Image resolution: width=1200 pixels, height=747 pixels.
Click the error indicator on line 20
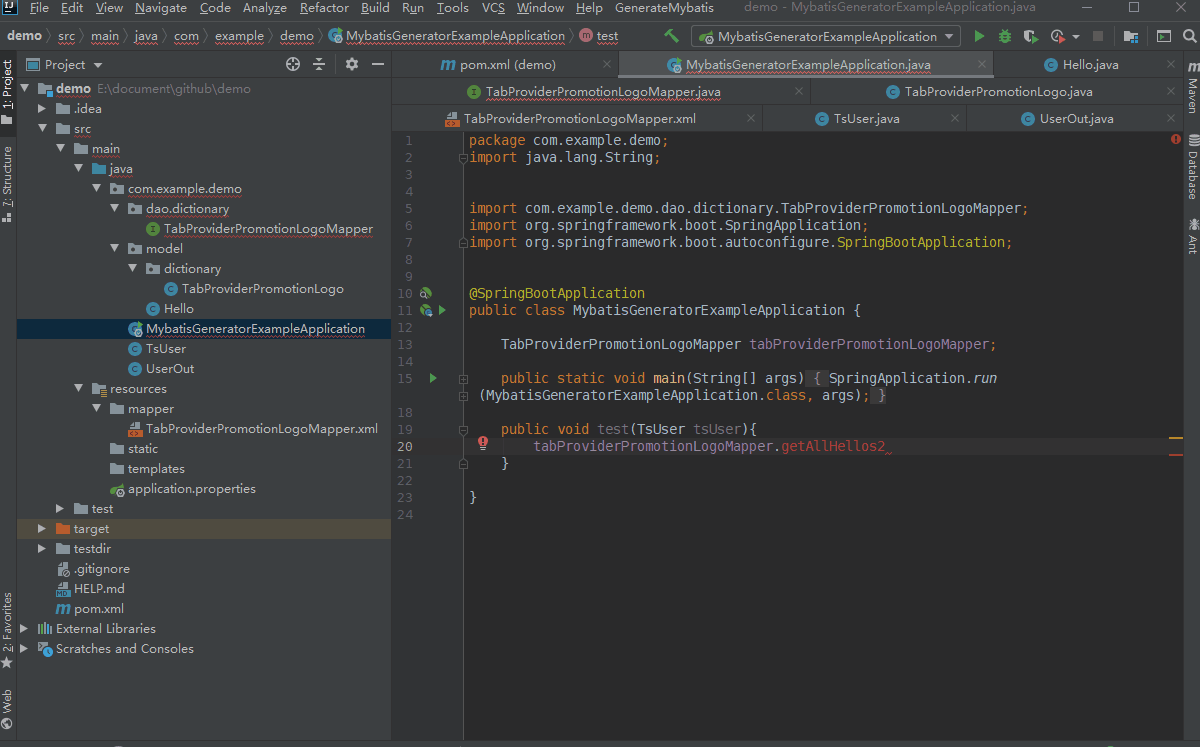(x=482, y=443)
